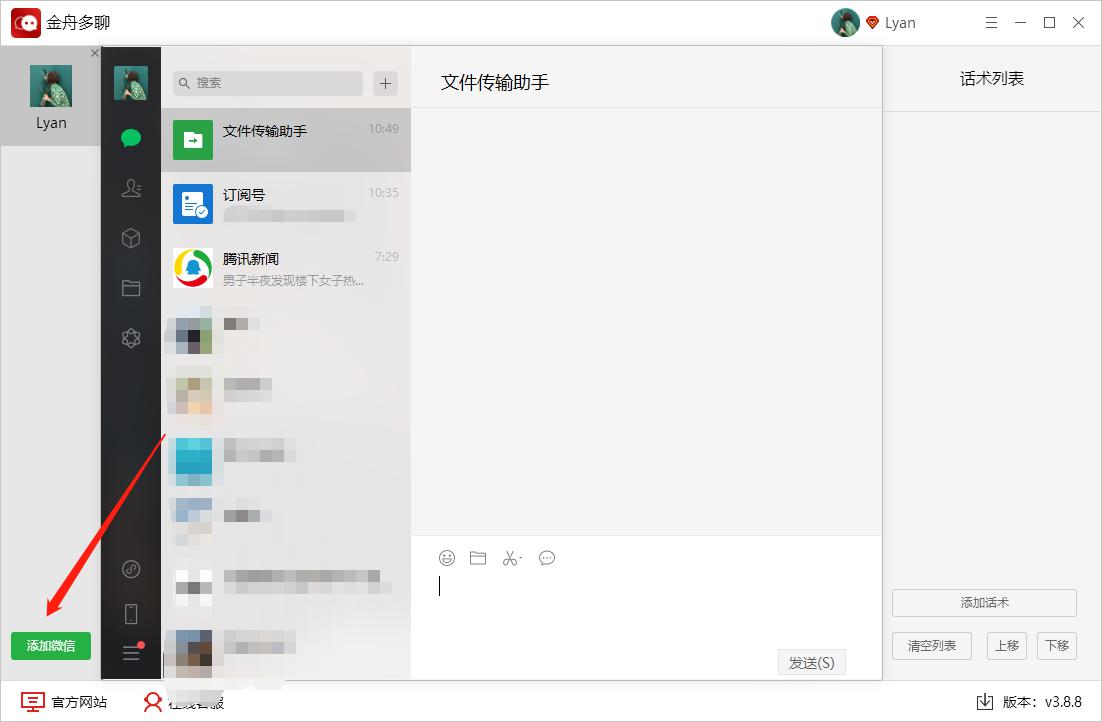Select the screenshot scissors tool
1102x722 pixels.
[511, 558]
